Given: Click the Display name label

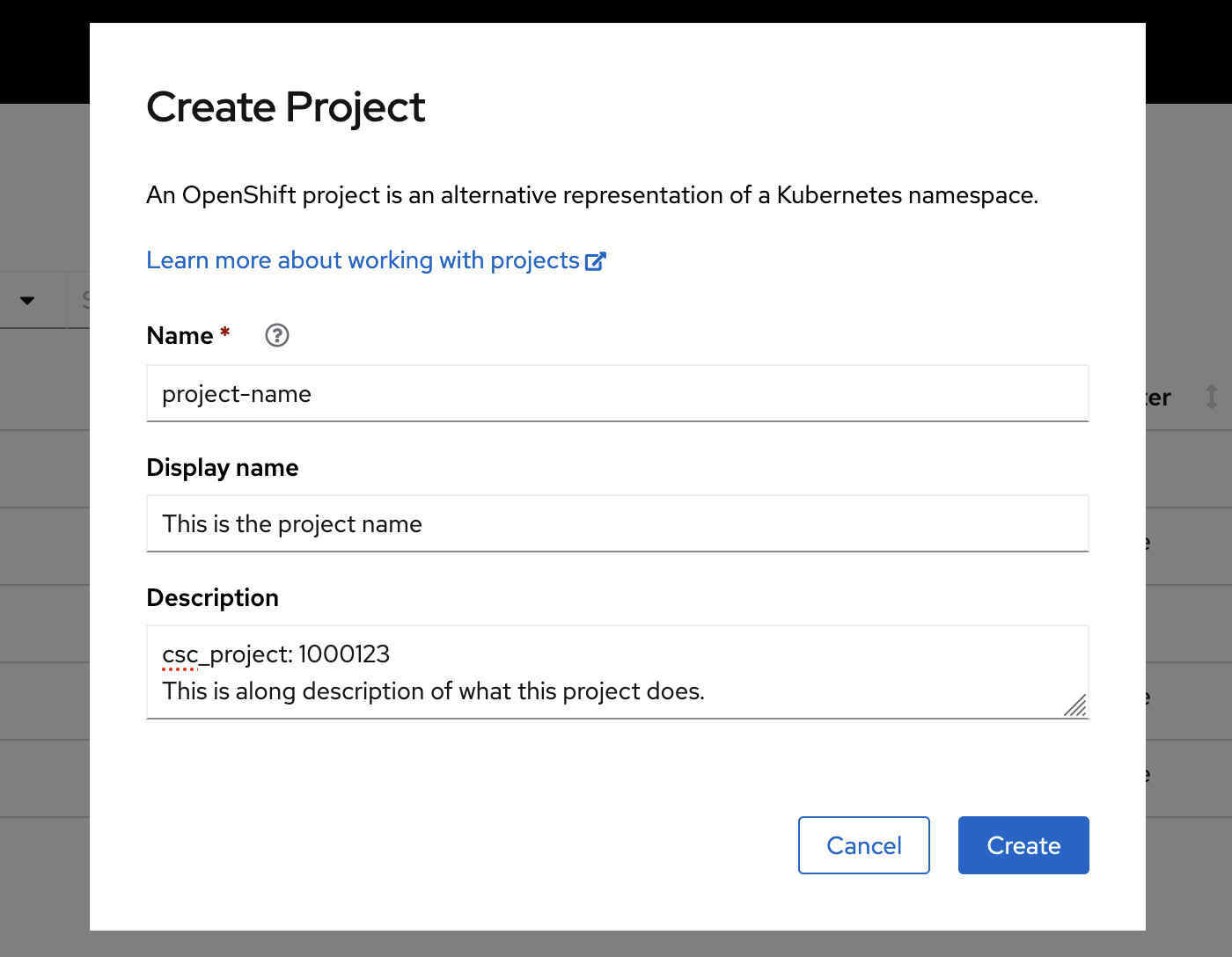Looking at the screenshot, I should point(223,467).
